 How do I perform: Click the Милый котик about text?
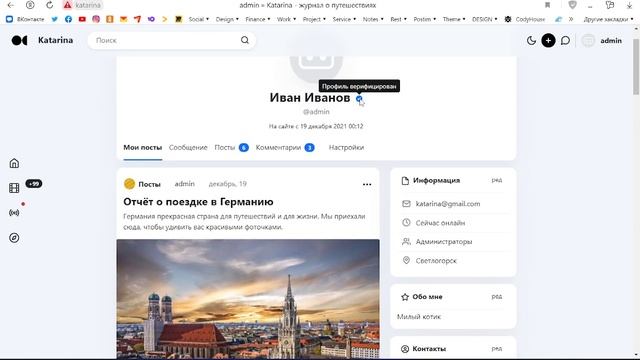(419, 316)
